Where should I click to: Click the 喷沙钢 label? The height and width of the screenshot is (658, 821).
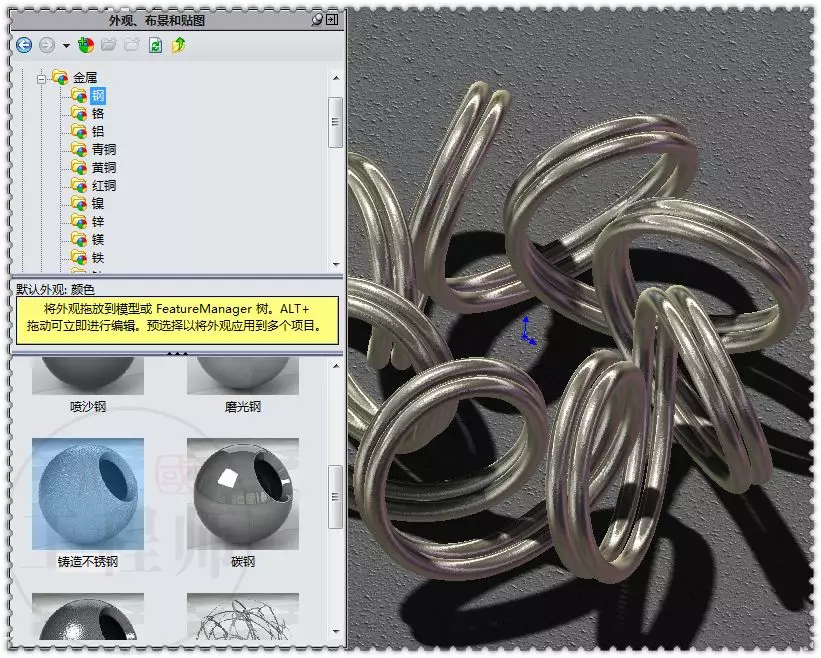click(x=88, y=407)
